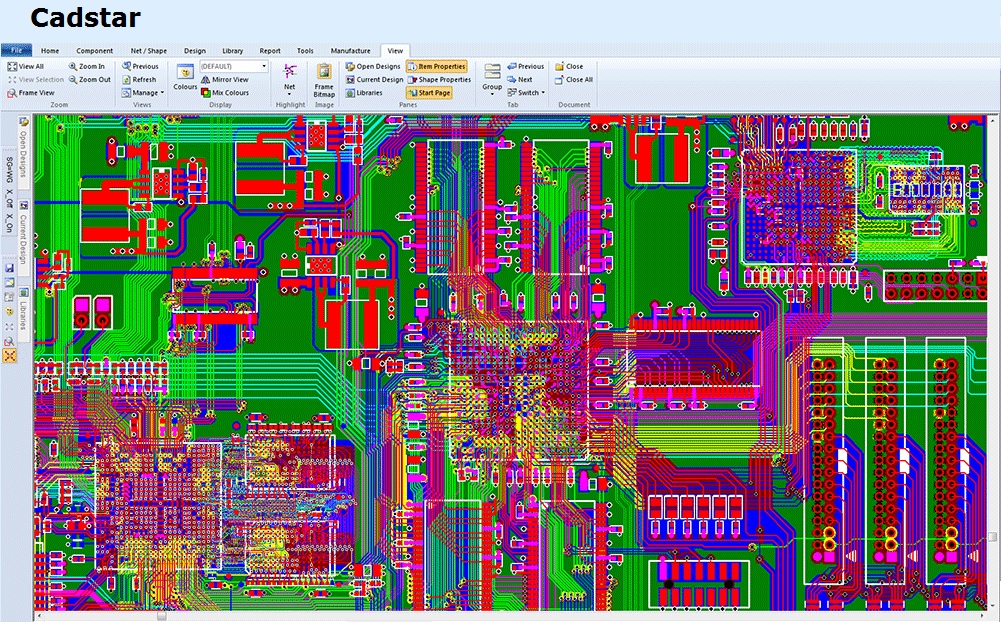Click the frame view magnifier in left toolbar
1001x622 pixels.
9,342
